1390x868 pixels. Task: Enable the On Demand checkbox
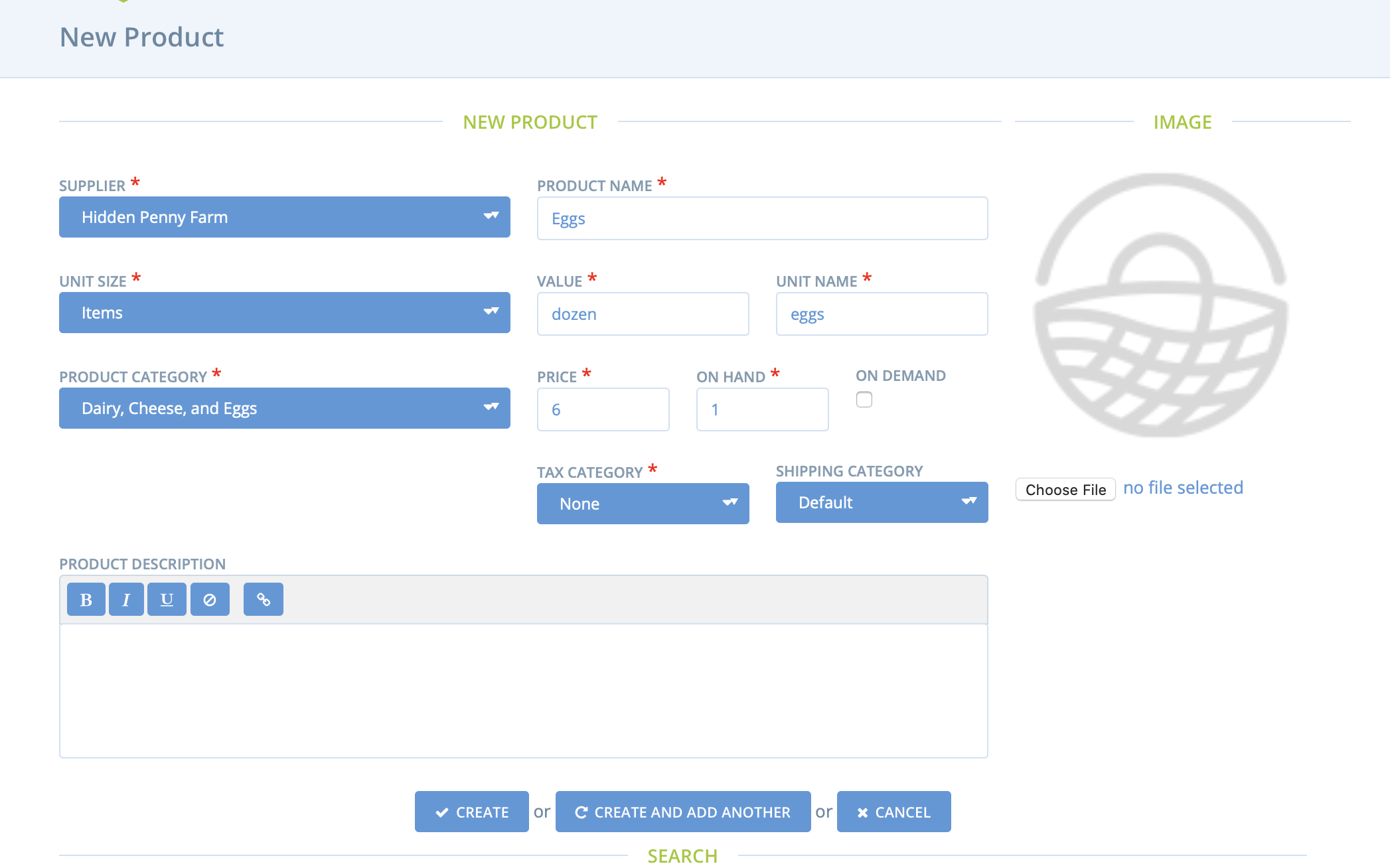click(864, 399)
